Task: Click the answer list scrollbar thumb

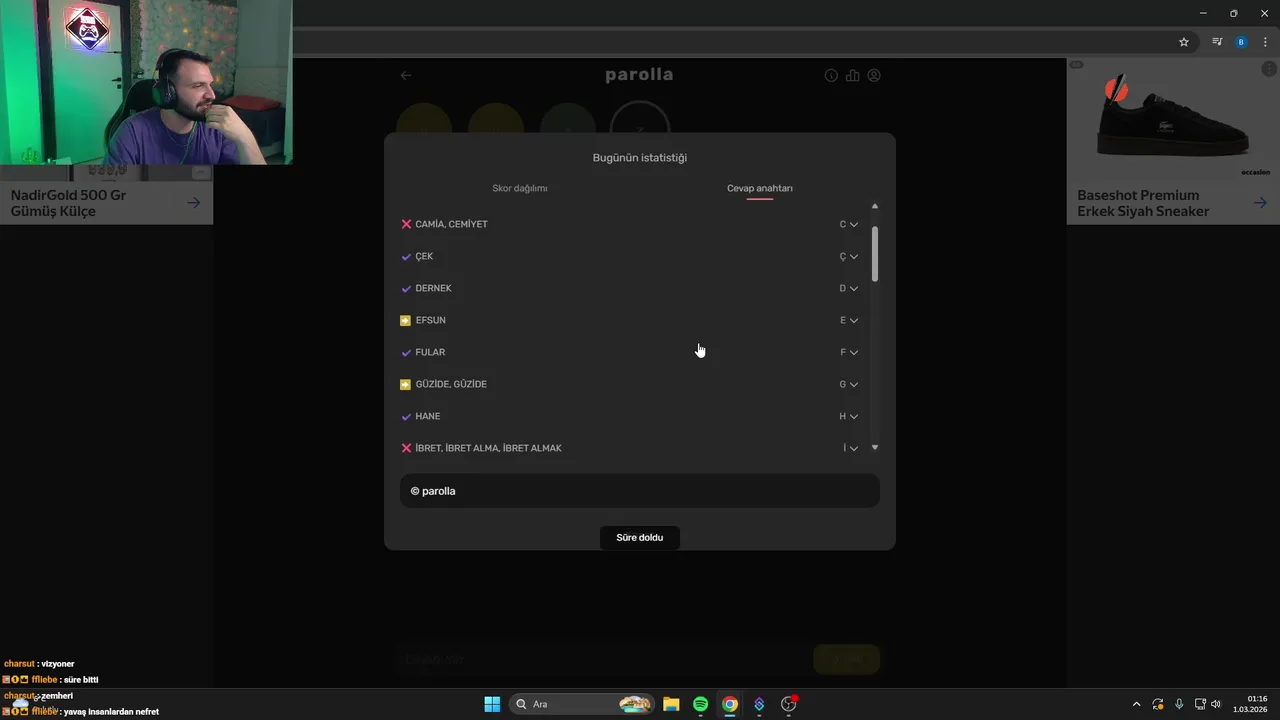Action: click(875, 253)
